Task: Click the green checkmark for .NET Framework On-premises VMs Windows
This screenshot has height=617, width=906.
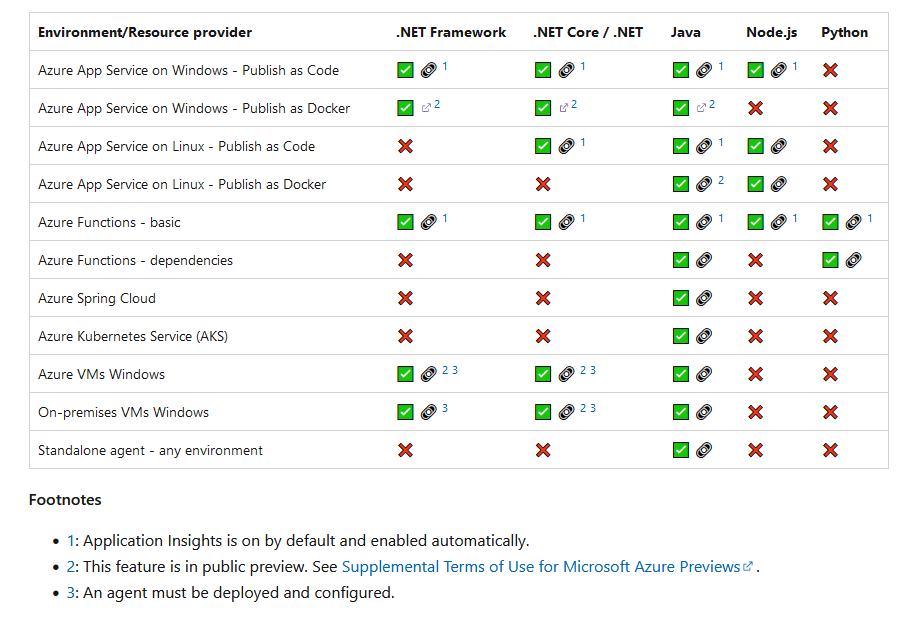Action: coord(406,412)
